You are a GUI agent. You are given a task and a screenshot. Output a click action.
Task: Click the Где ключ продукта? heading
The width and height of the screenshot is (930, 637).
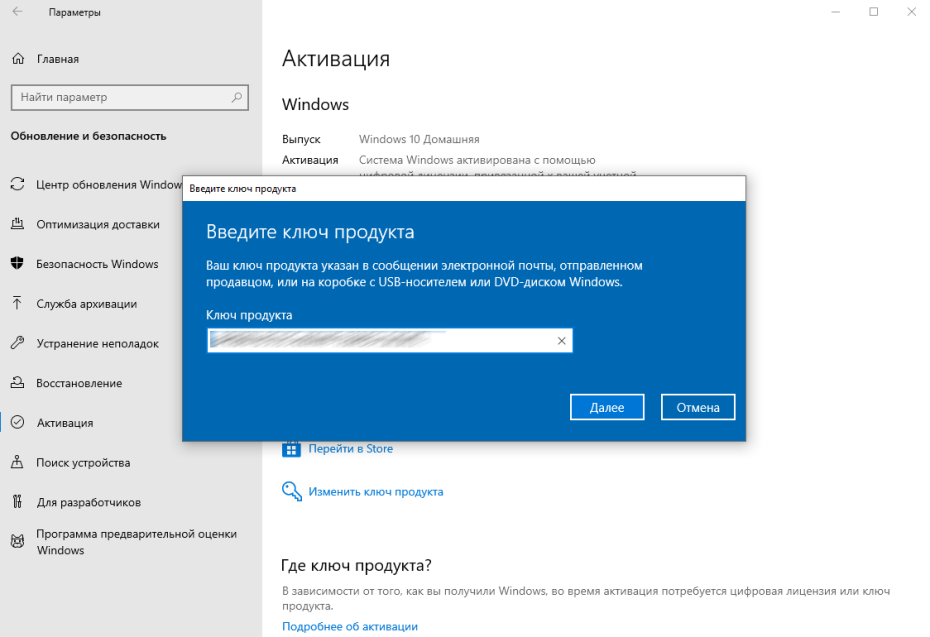(356, 565)
